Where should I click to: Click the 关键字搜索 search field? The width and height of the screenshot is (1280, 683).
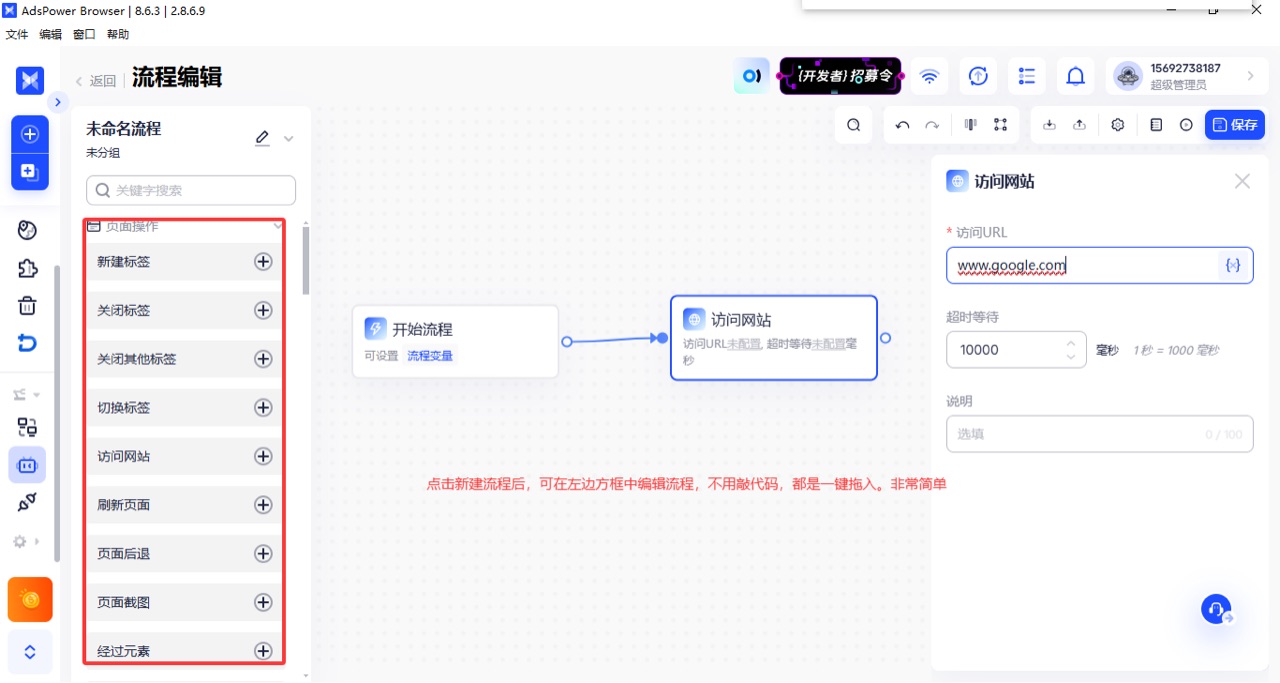pos(191,190)
